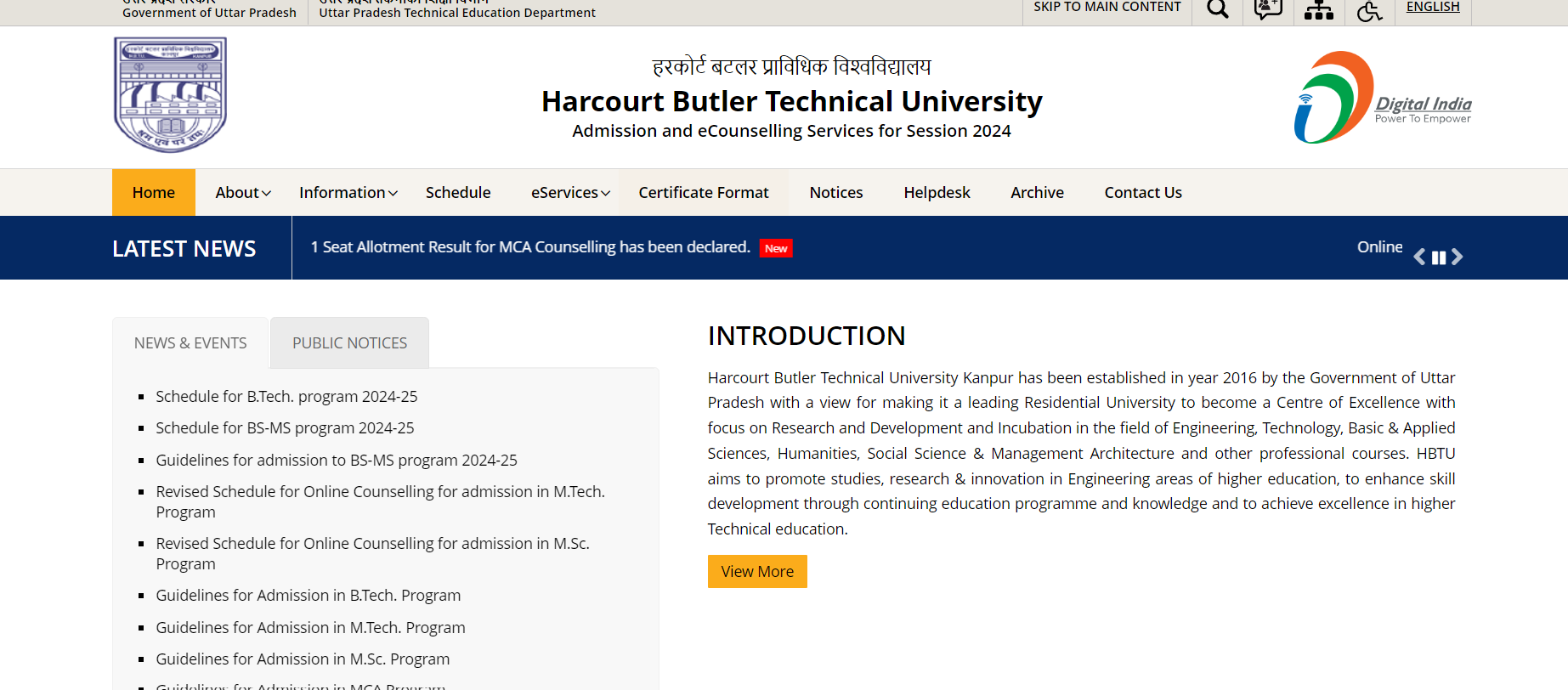Show previous news ticker item
This screenshot has width=1568, height=690.
tap(1419, 257)
